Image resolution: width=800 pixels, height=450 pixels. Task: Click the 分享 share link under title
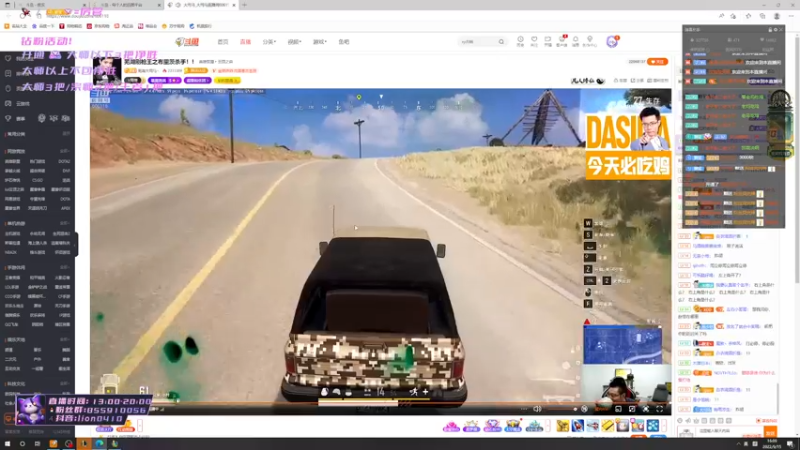pyautogui.click(x=637, y=81)
